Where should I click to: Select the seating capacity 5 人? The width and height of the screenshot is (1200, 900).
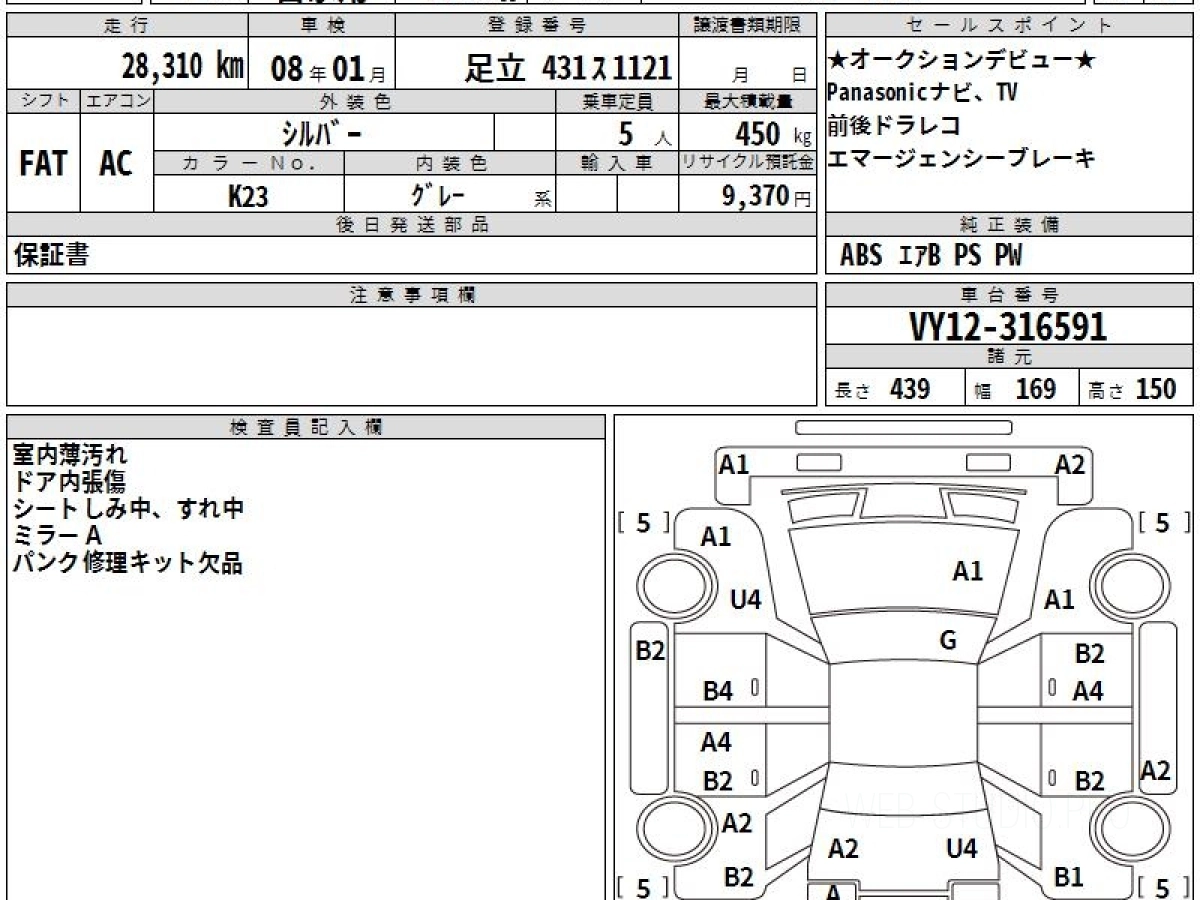pyautogui.click(x=644, y=133)
